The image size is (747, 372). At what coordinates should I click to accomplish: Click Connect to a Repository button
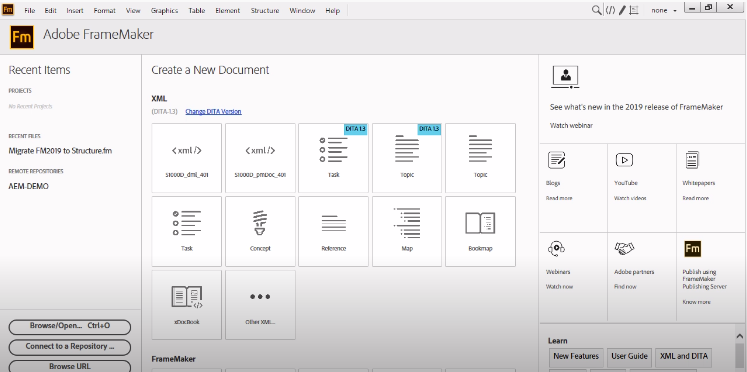click(70, 347)
